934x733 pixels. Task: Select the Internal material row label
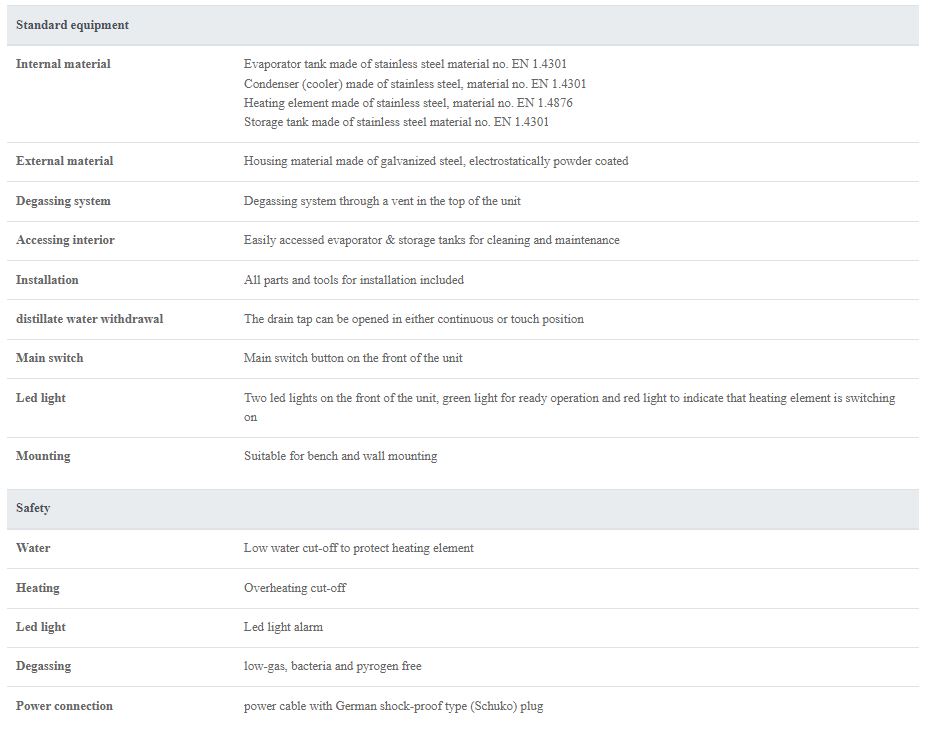63,64
